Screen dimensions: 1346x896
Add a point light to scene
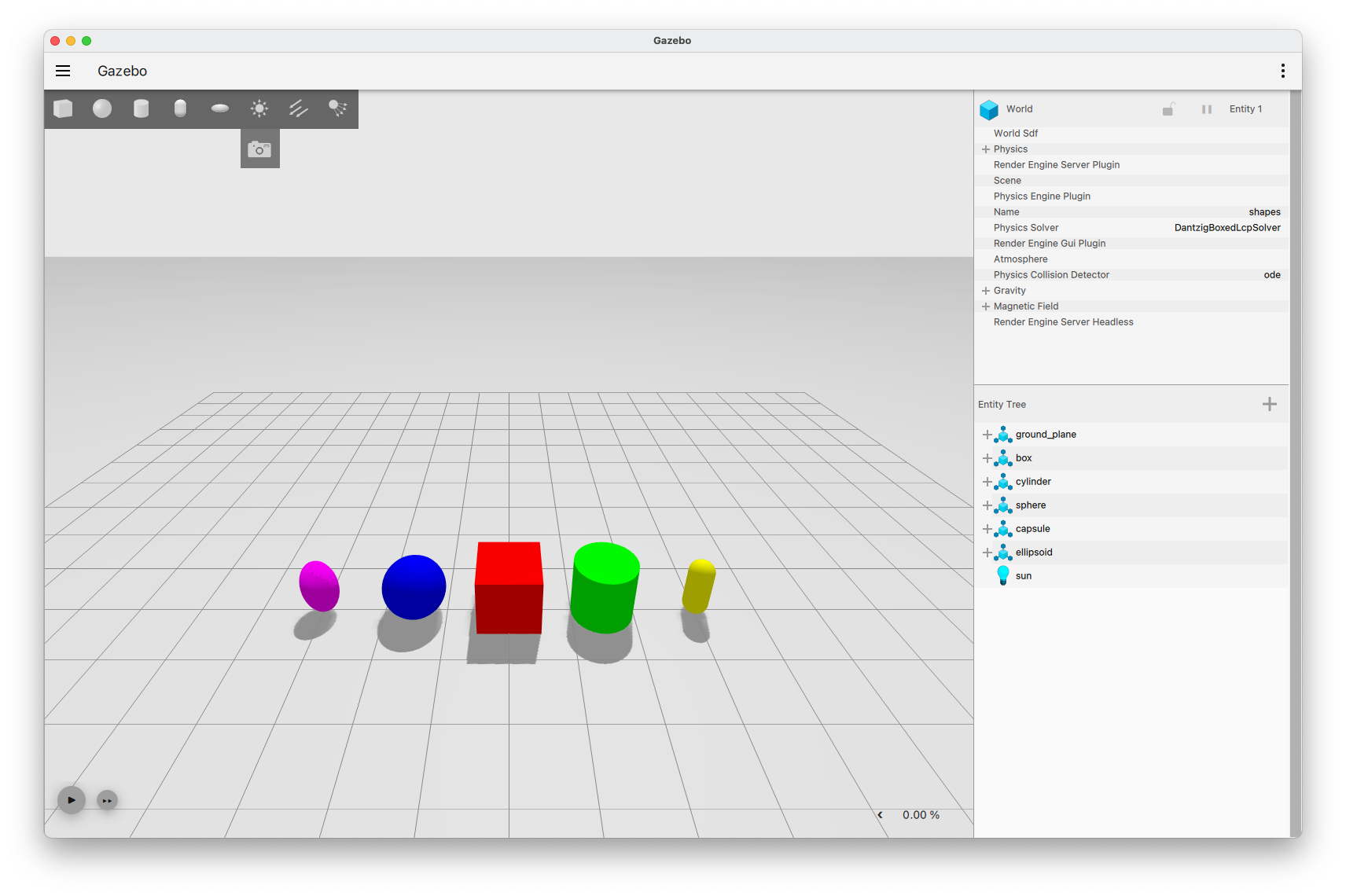tap(259, 108)
